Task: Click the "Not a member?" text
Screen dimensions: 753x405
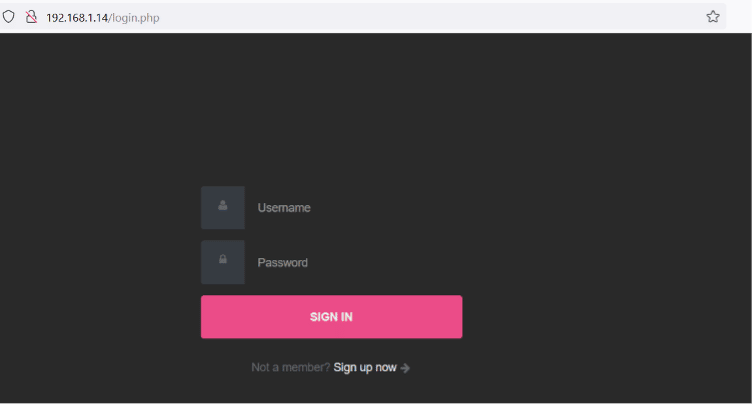Action: 290,368
